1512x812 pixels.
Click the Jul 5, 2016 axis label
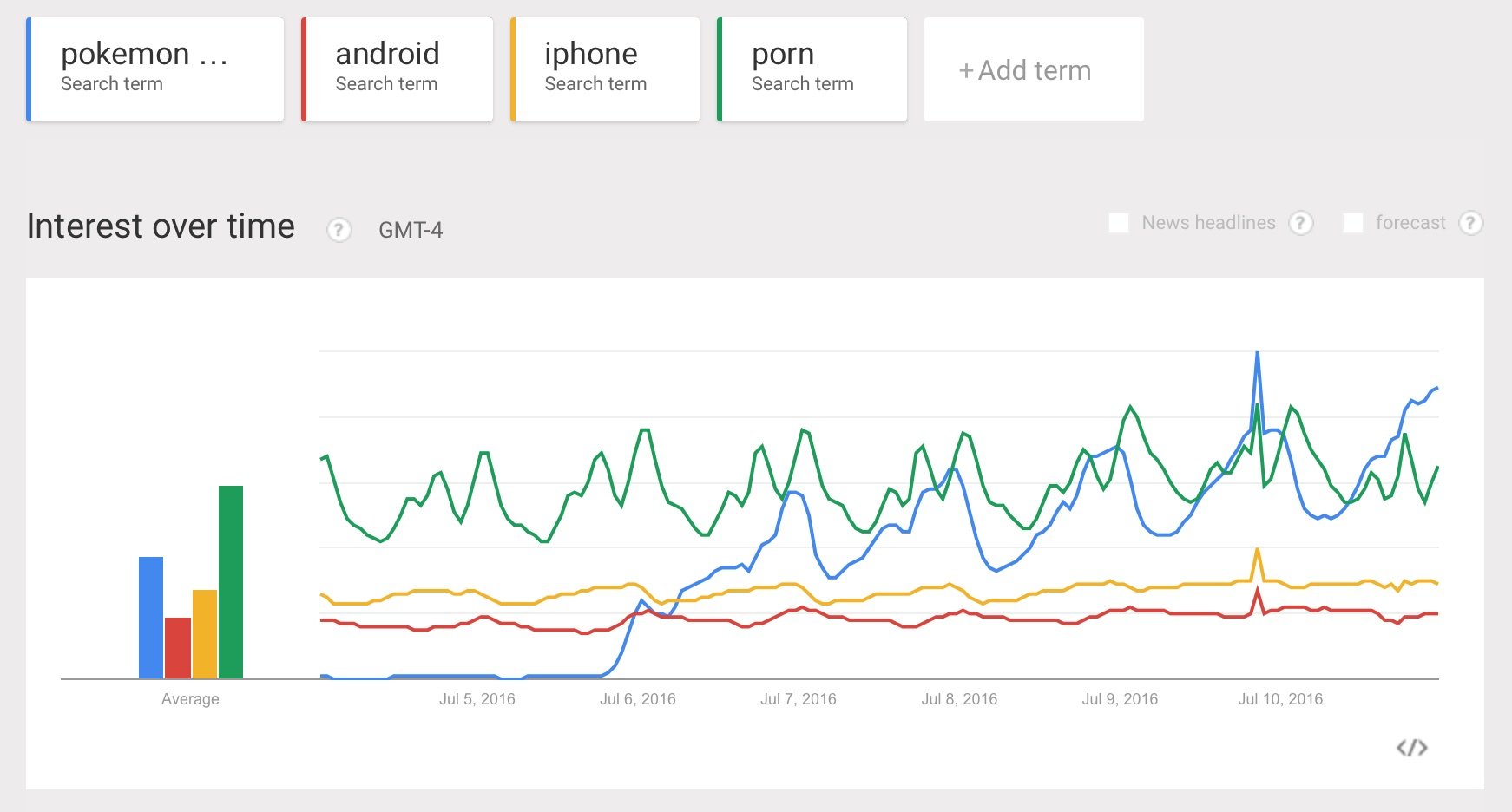coord(477,699)
